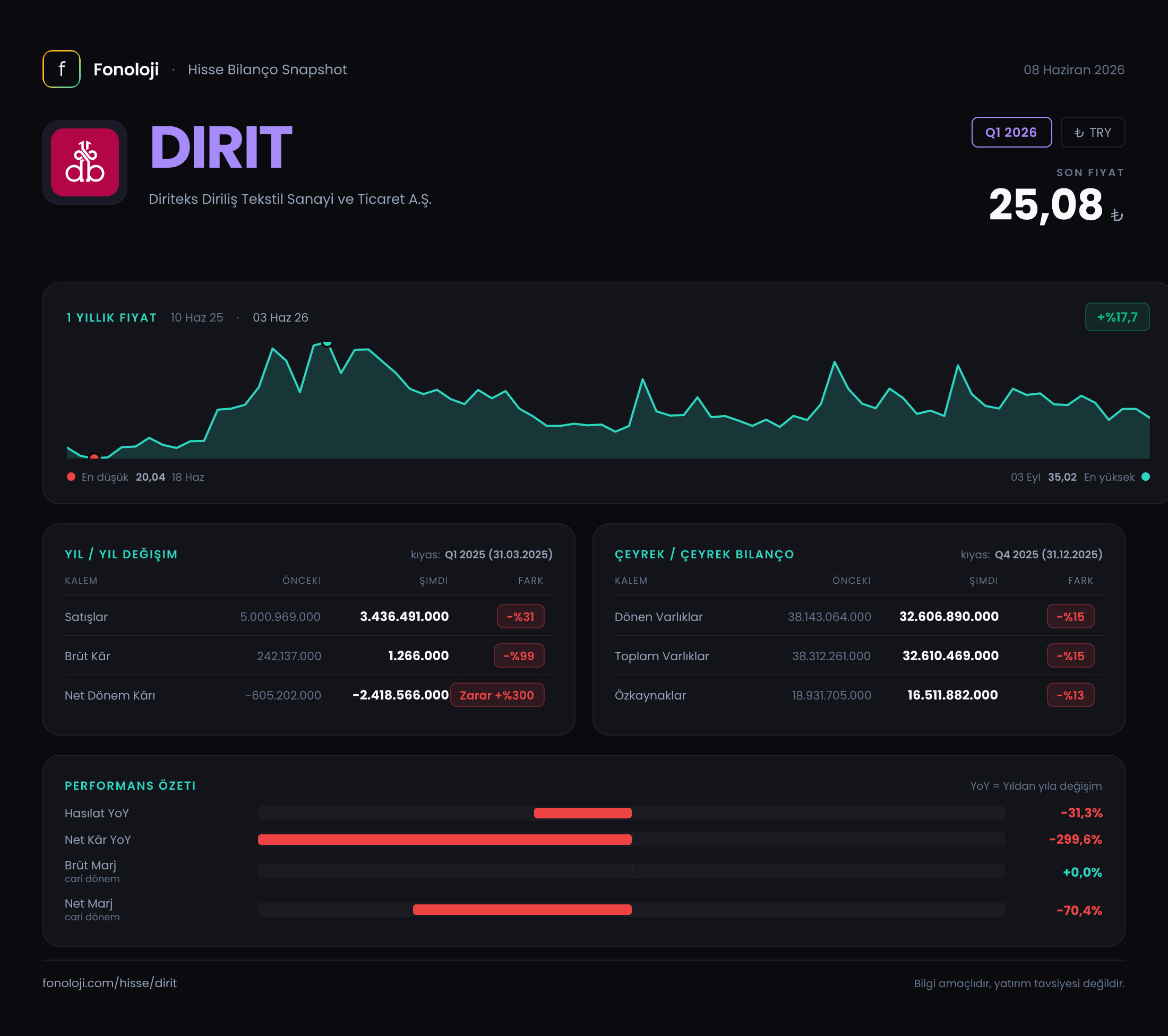Click Satışlar previous value 5.000.969.000
The width and height of the screenshot is (1168, 1036).
point(280,617)
